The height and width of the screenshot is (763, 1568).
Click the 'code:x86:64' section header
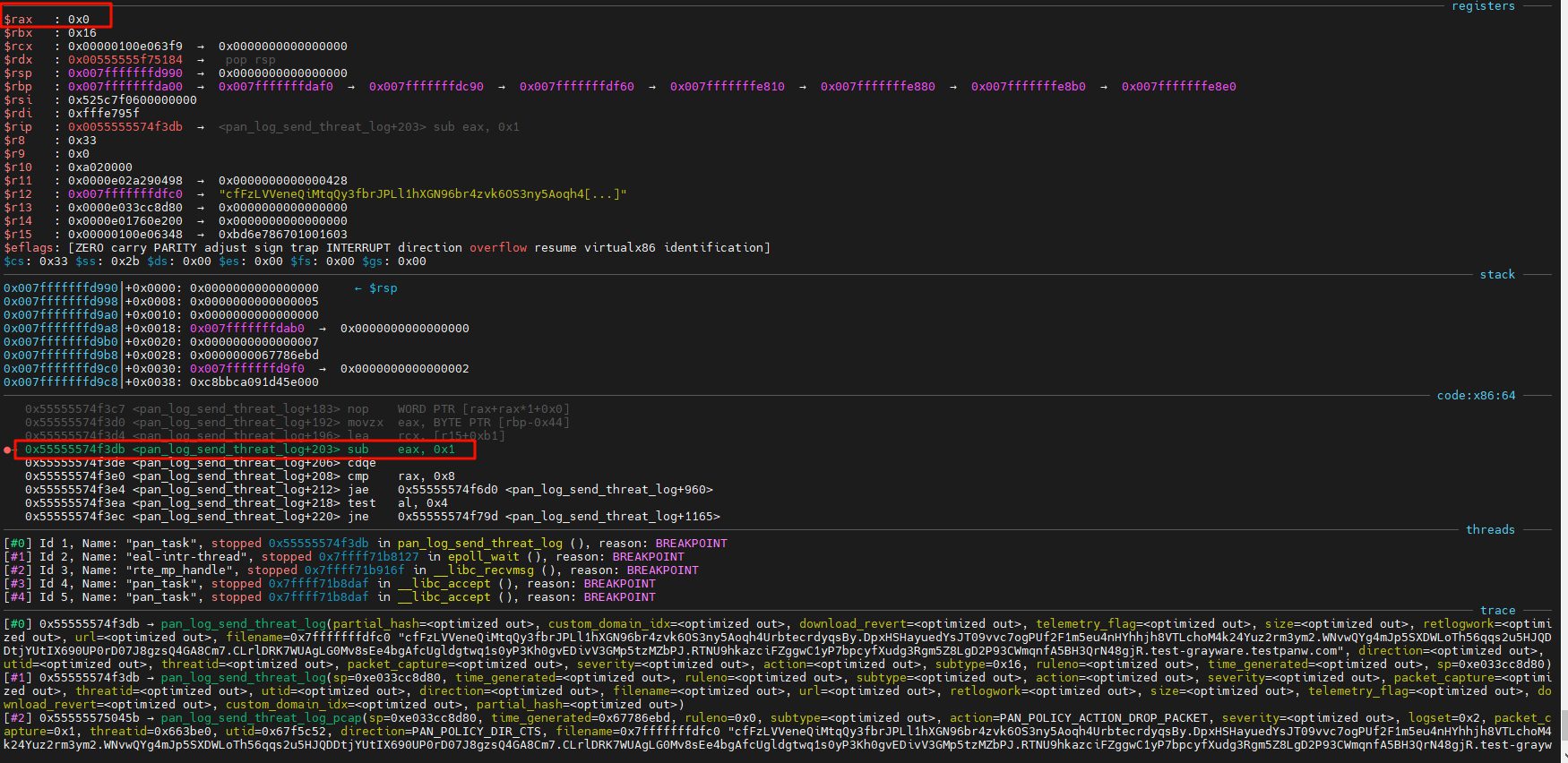pyautogui.click(x=1476, y=395)
